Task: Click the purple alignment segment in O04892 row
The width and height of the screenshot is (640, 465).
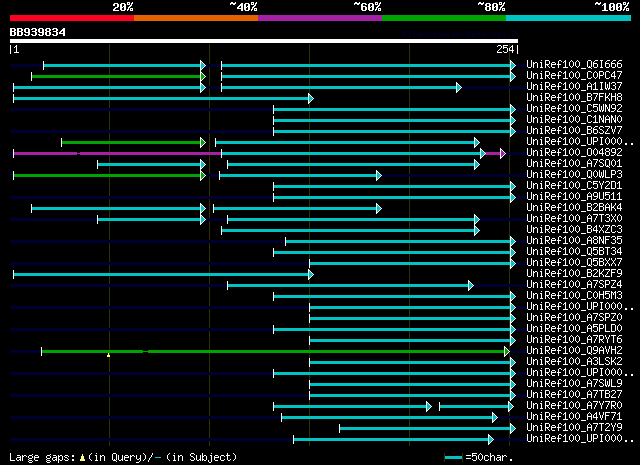Action: click(x=118, y=154)
